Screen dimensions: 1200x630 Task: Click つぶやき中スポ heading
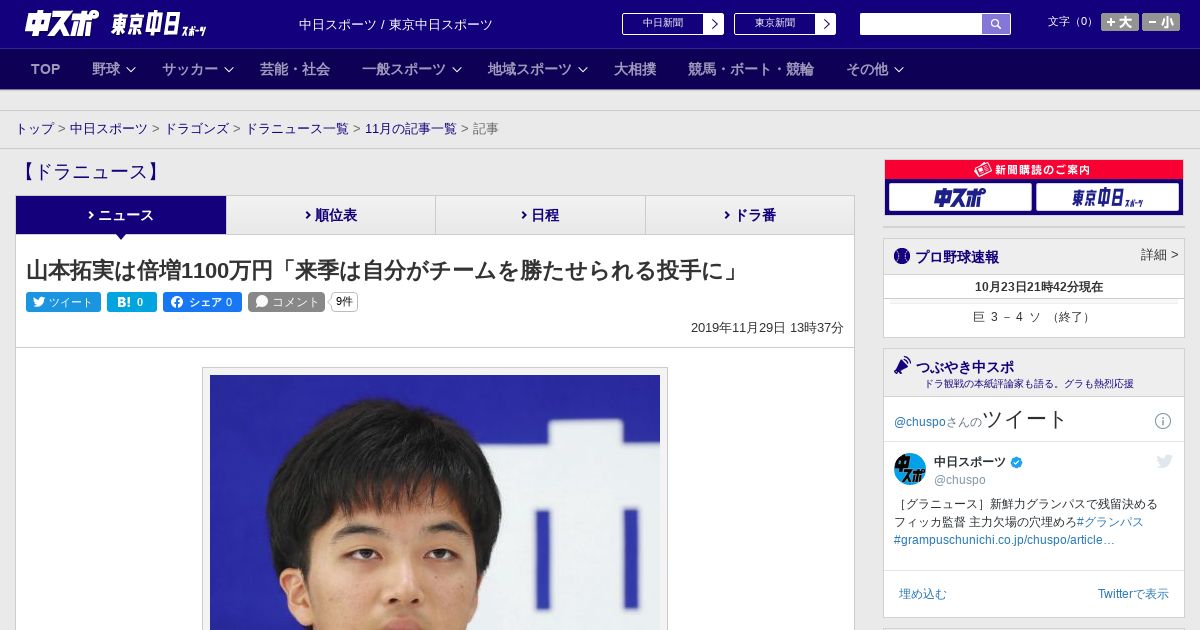coord(965,367)
